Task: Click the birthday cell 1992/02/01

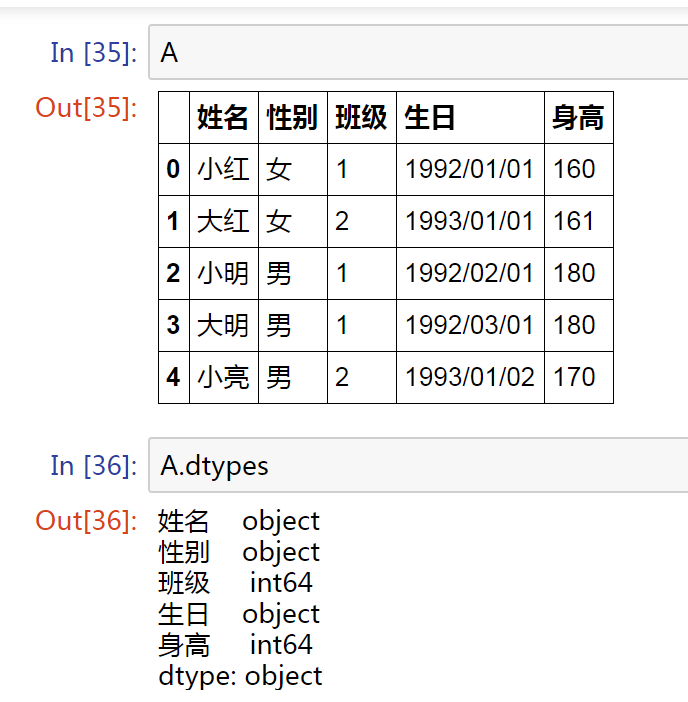Action: coord(469,273)
